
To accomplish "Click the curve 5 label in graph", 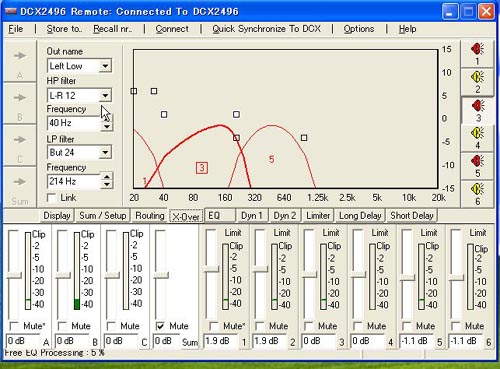I will point(272,160).
